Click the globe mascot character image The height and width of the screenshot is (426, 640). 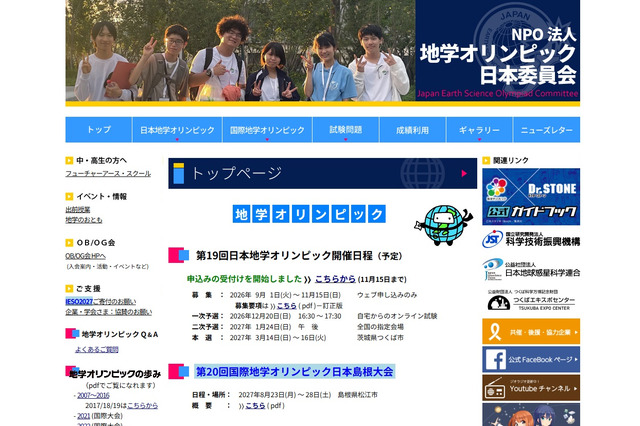coord(443,225)
